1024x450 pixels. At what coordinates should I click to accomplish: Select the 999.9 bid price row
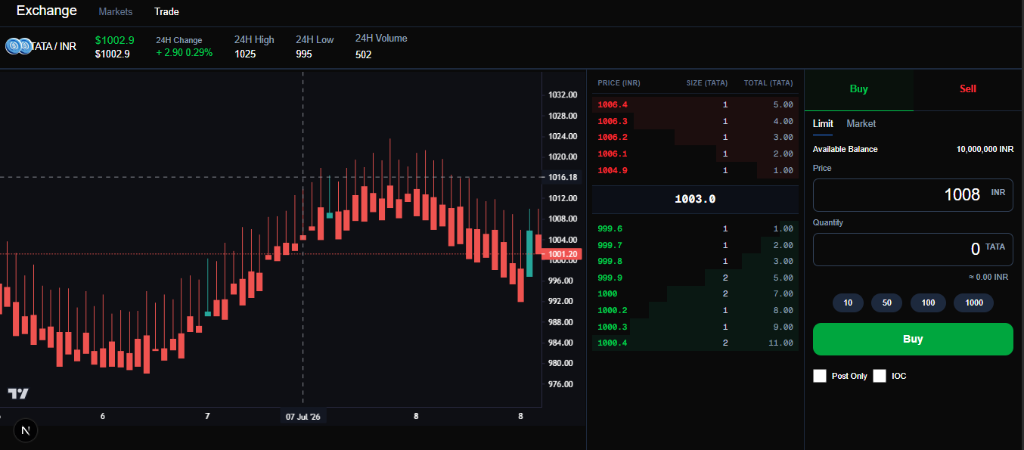point(695,278)
